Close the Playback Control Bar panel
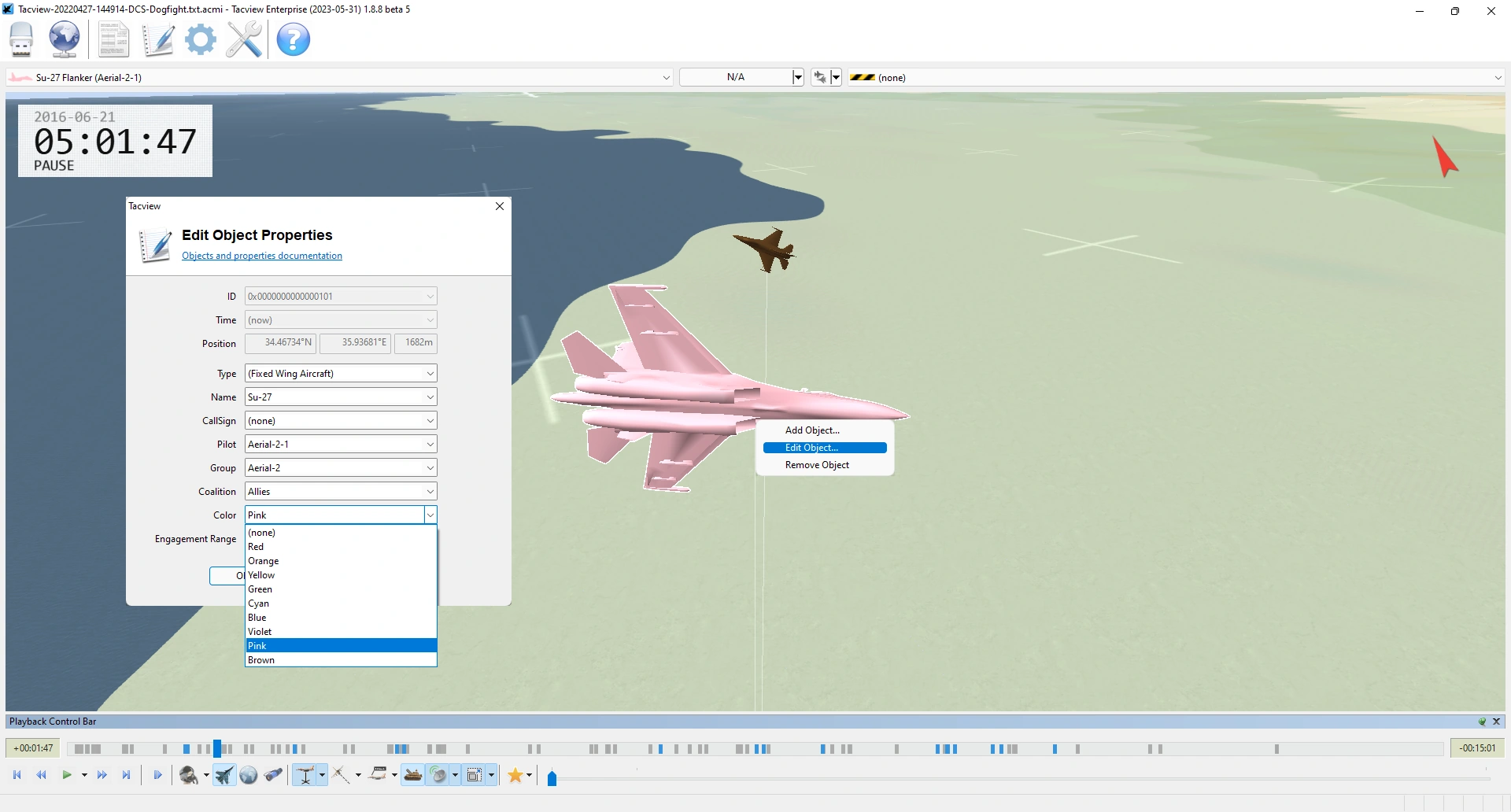The image size is (1511, 812). coord(1496,722)
